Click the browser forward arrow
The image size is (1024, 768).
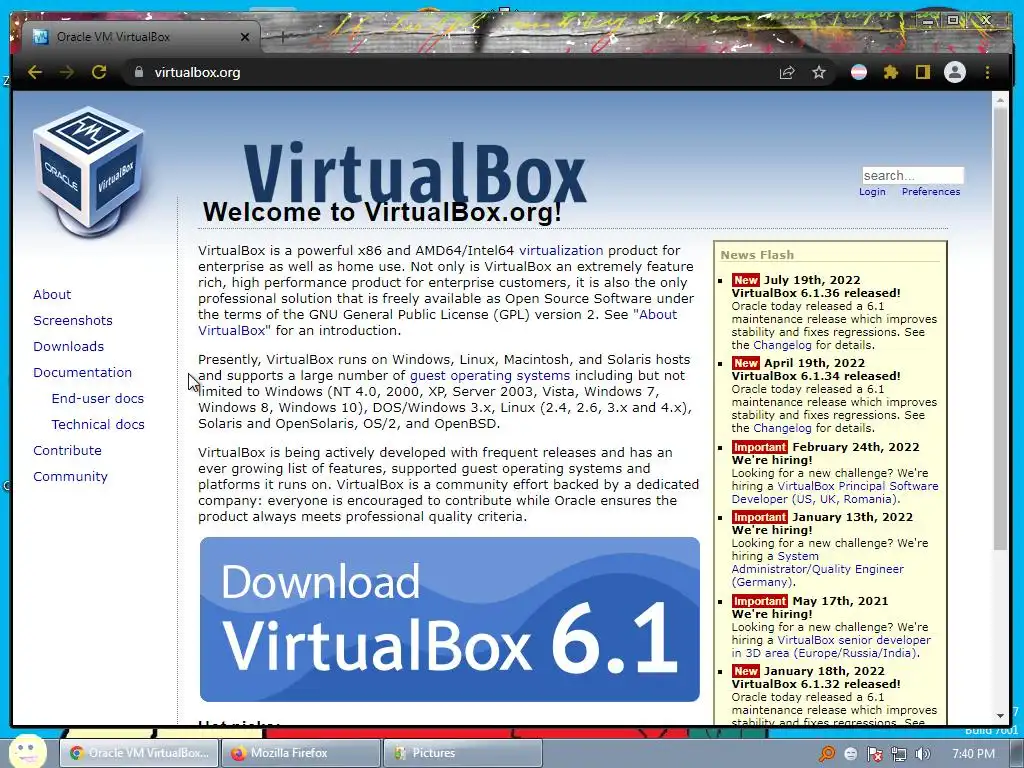click(67, 72)
